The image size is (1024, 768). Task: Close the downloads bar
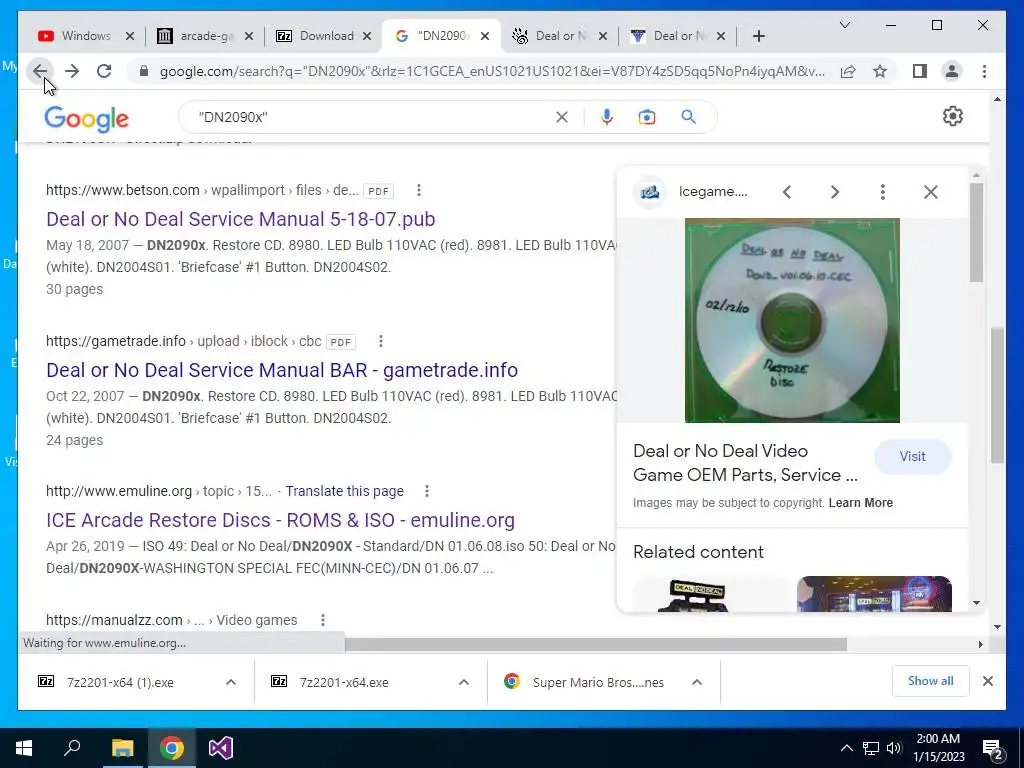pyautogui.click(x=988, y=681)
